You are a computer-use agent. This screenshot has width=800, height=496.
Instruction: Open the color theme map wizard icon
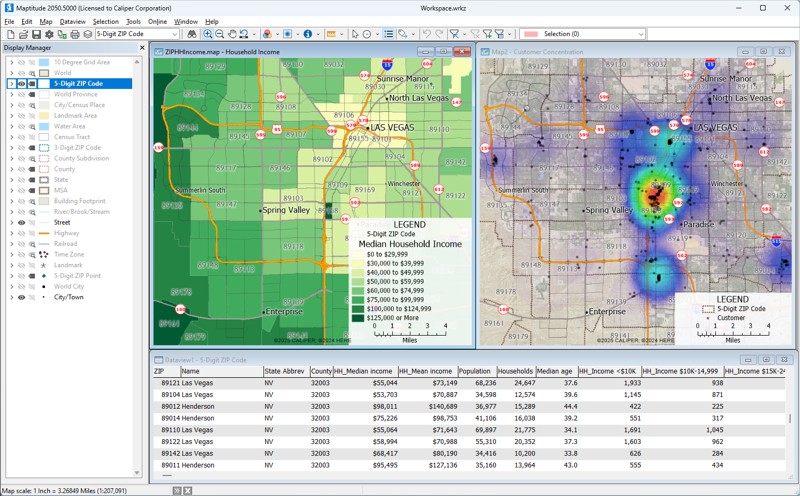point(267,34)
